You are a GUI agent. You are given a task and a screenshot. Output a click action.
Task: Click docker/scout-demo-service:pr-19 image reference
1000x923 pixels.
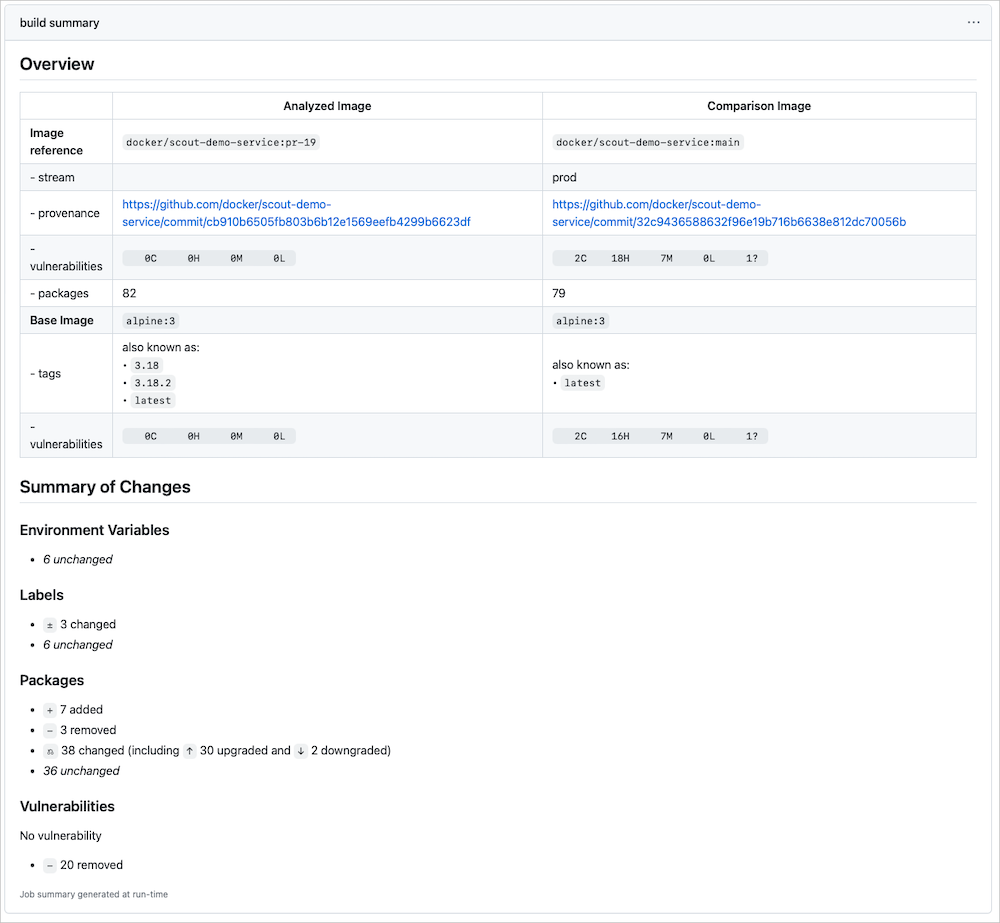pos(221,142)
